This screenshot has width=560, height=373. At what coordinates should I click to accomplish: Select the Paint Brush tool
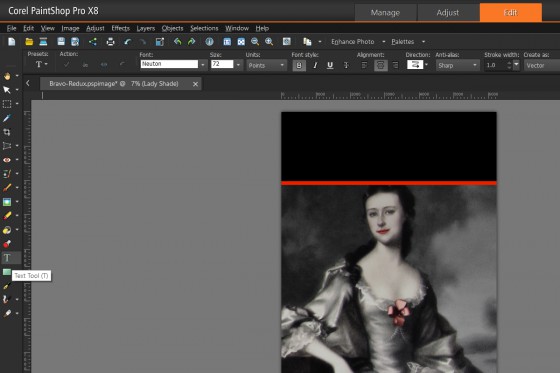pos(7,188)
